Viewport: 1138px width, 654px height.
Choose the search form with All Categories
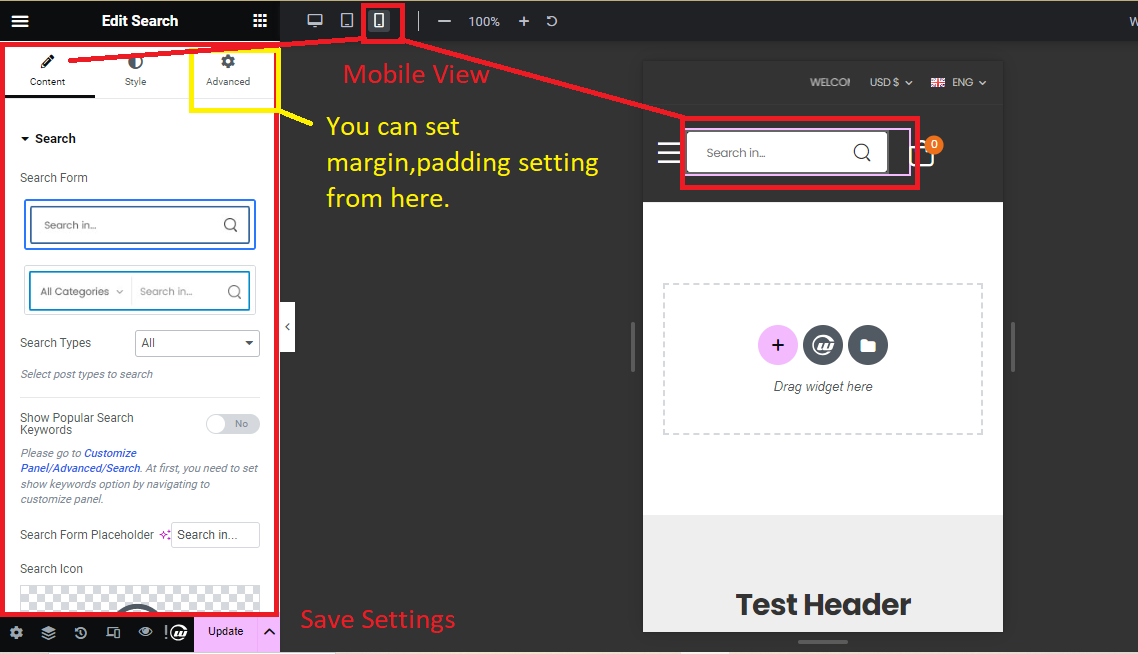click(140, 291)
